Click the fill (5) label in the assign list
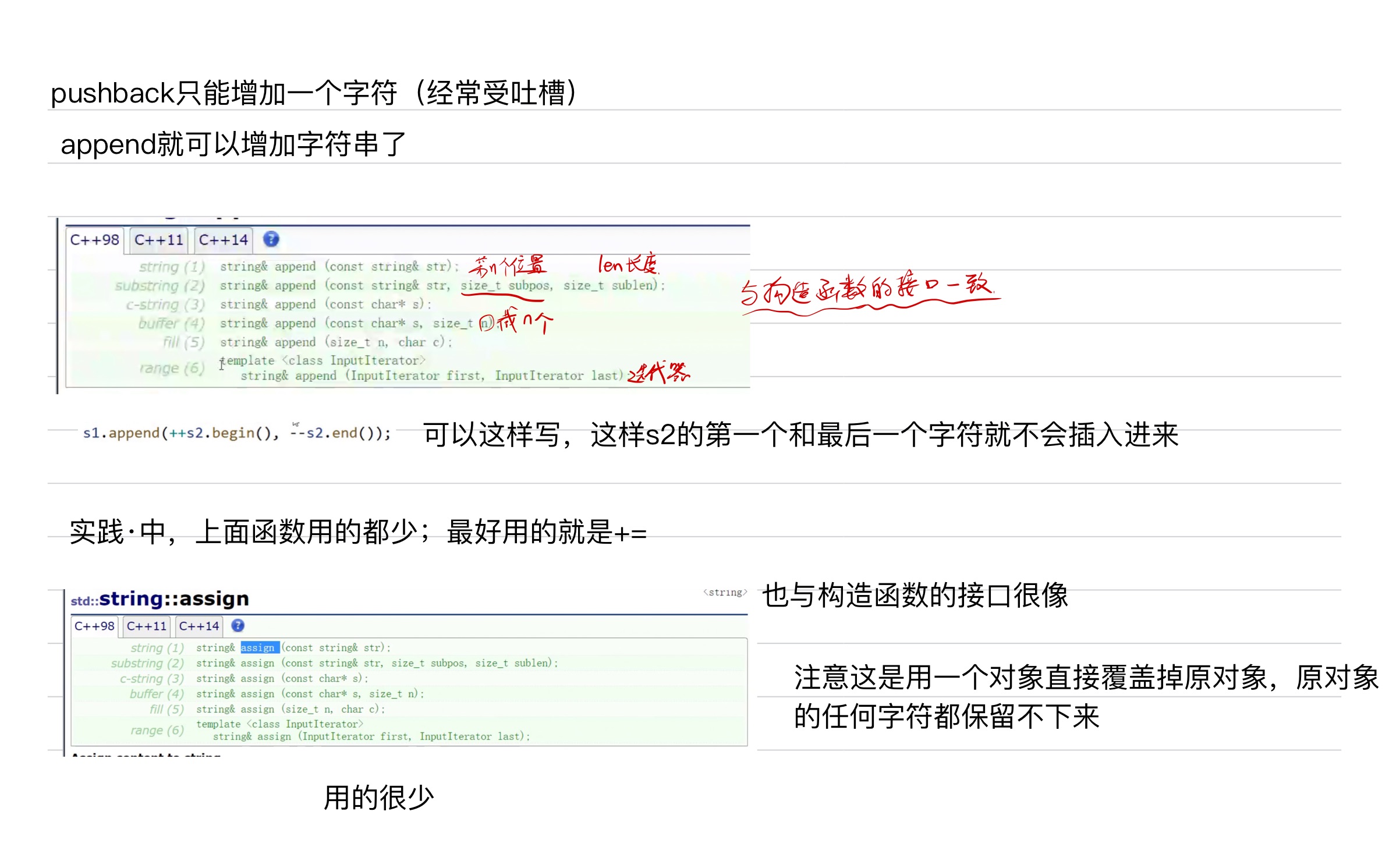This screenshot has width=1389, height=868. coord(166,710)
